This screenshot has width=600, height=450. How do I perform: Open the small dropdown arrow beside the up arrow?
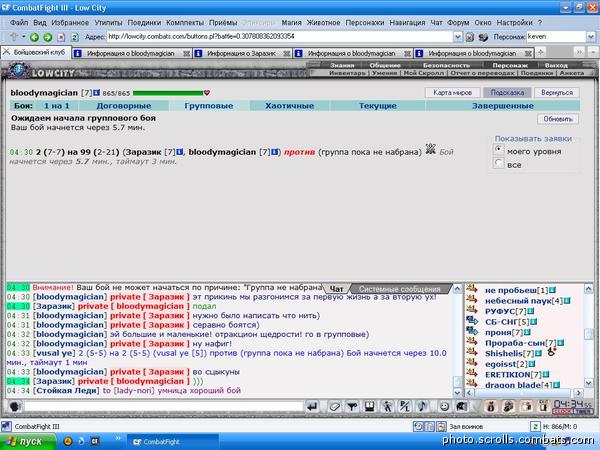tap(23, 37)
